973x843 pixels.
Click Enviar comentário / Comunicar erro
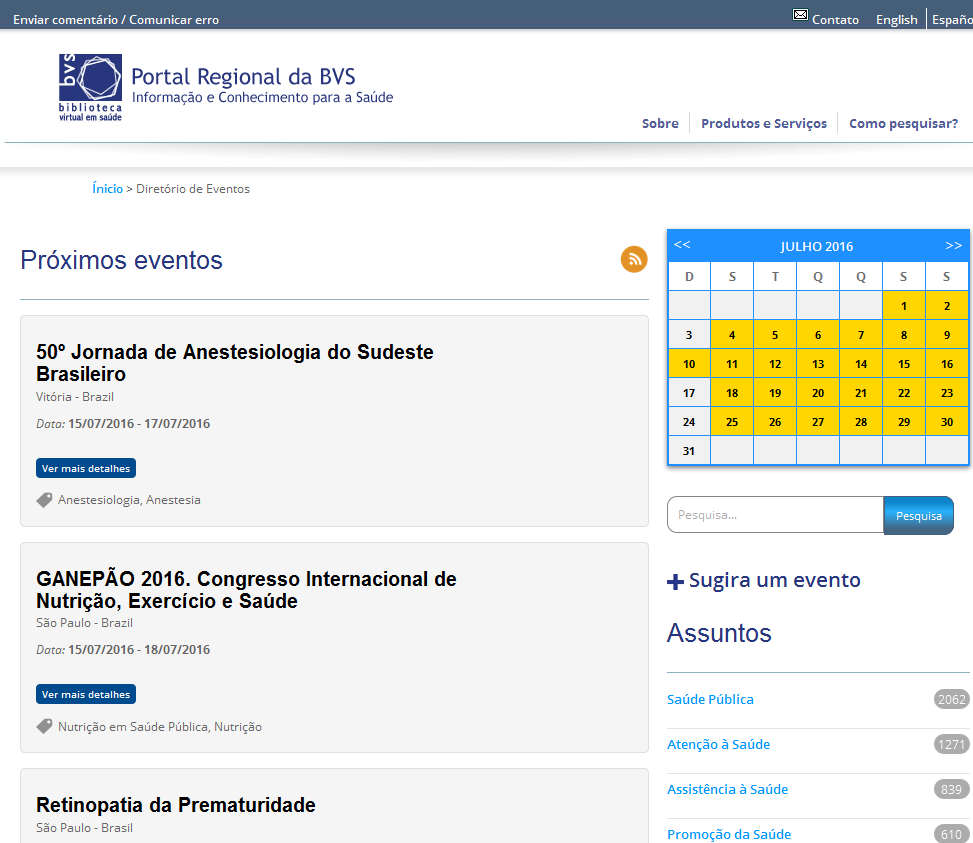coord(116,20)
